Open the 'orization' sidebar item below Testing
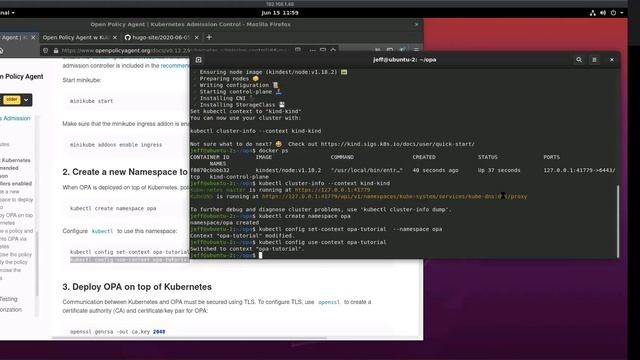Screen dimensions: 640x360 (11, 310)
